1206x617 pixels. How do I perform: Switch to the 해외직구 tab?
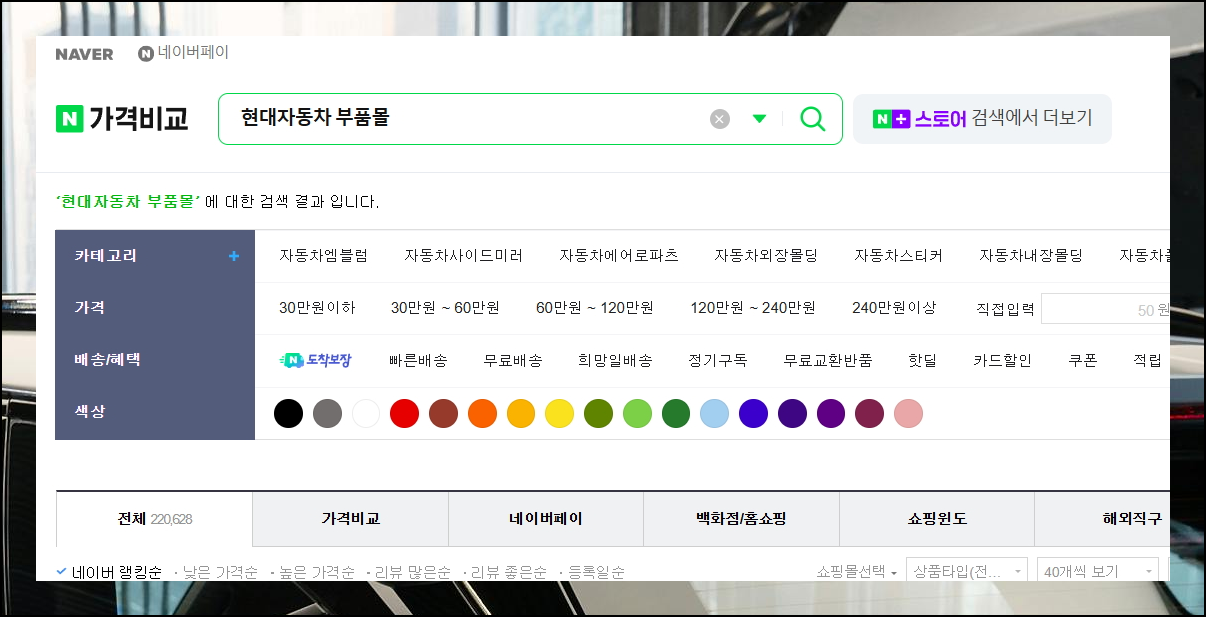coord(1102,519)
